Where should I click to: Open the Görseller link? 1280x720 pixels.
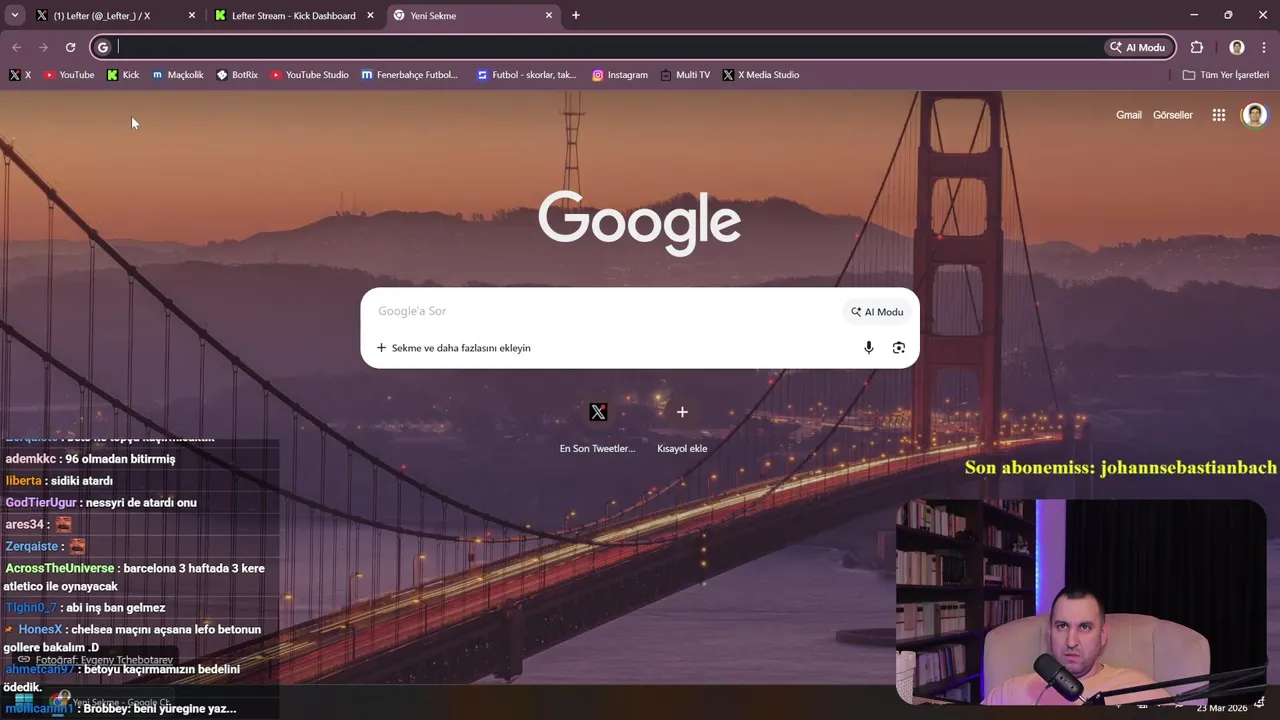(1173, 115)
